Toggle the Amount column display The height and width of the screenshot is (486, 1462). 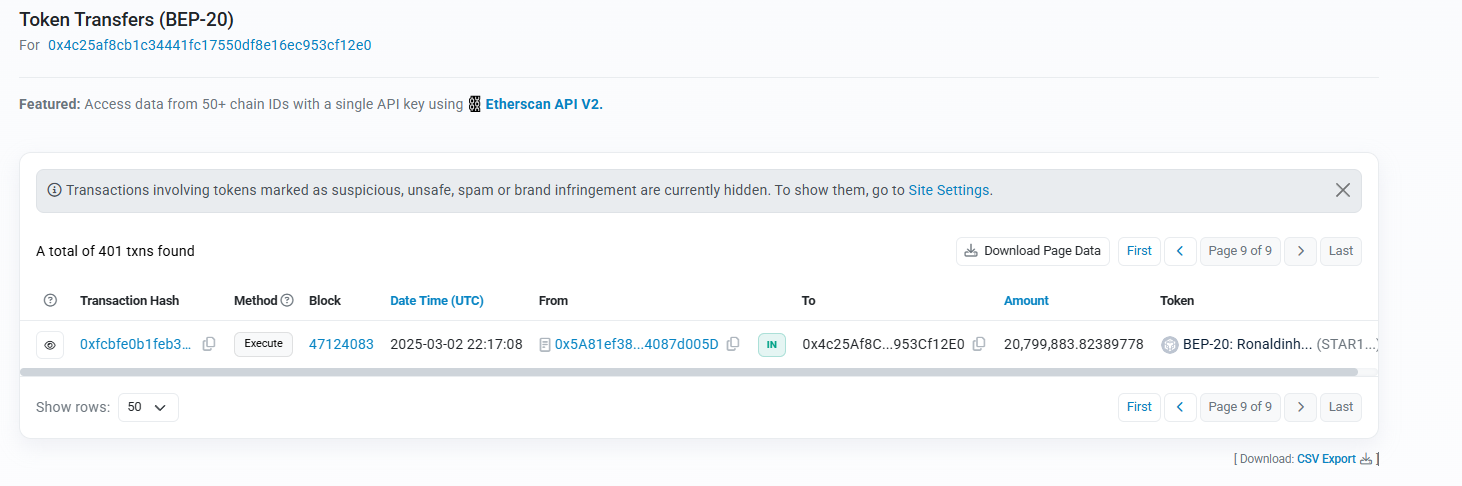[1026, 300]
